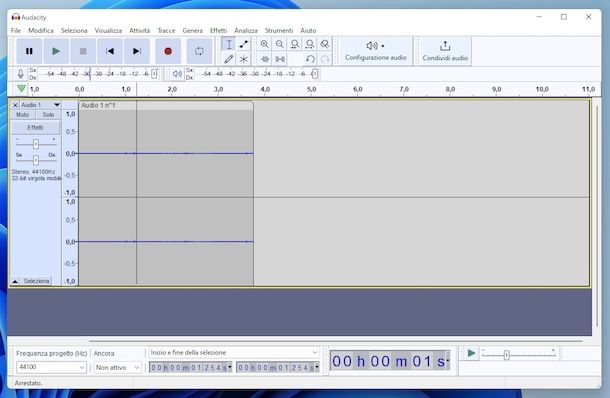Click the Zoom Out magnifier icon

[280, 44]
